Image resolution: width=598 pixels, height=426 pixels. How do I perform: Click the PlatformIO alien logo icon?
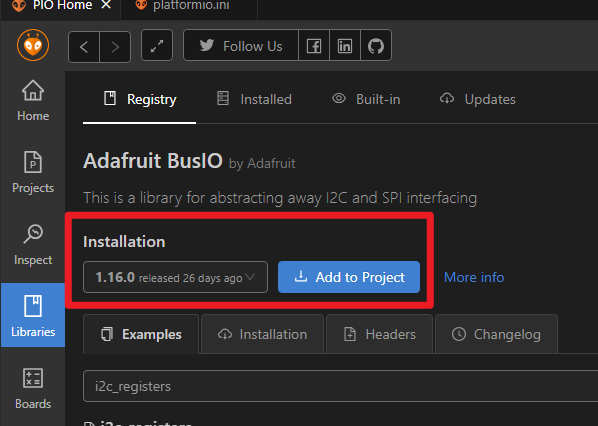(33, 45)
